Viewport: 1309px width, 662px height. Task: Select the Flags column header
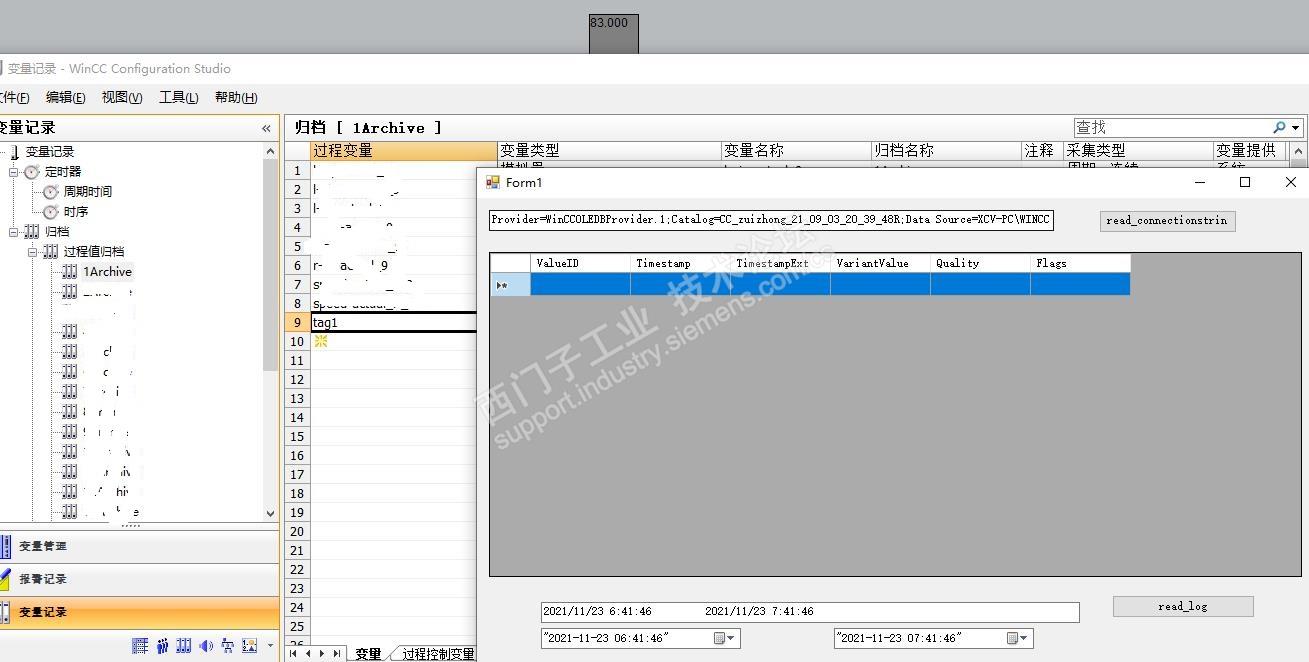click(1080, 263)
